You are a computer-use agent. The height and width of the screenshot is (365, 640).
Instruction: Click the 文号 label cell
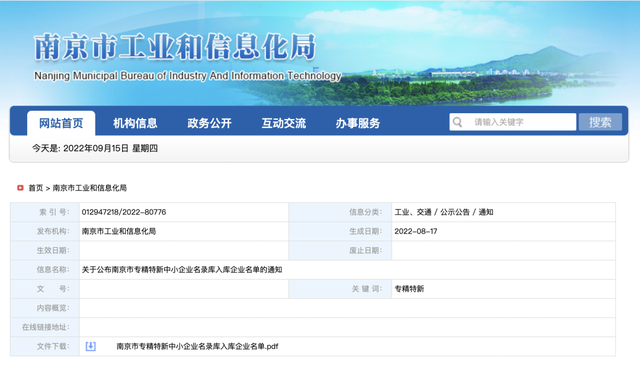[x=45, y=289]
